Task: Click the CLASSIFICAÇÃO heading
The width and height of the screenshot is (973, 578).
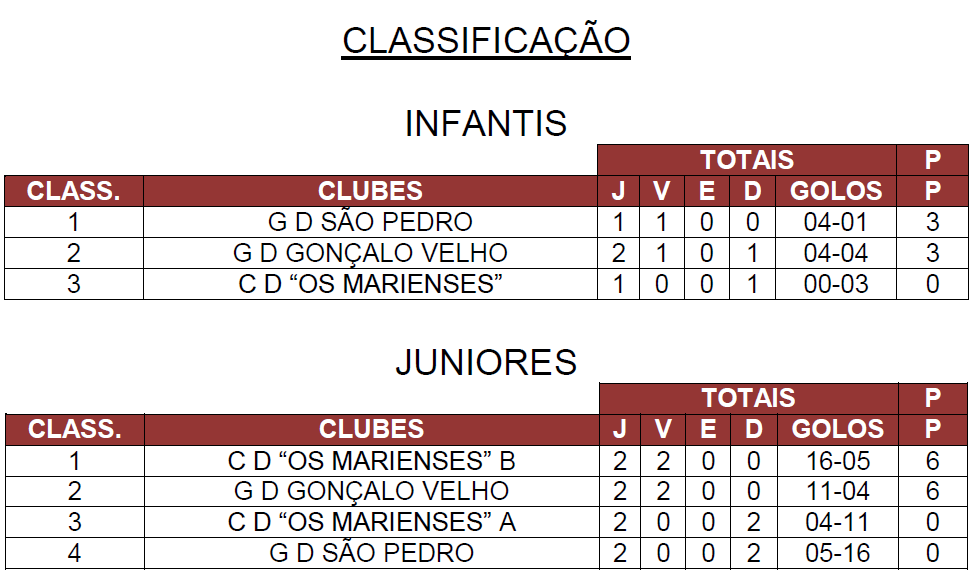Action: tap(486, 41)
